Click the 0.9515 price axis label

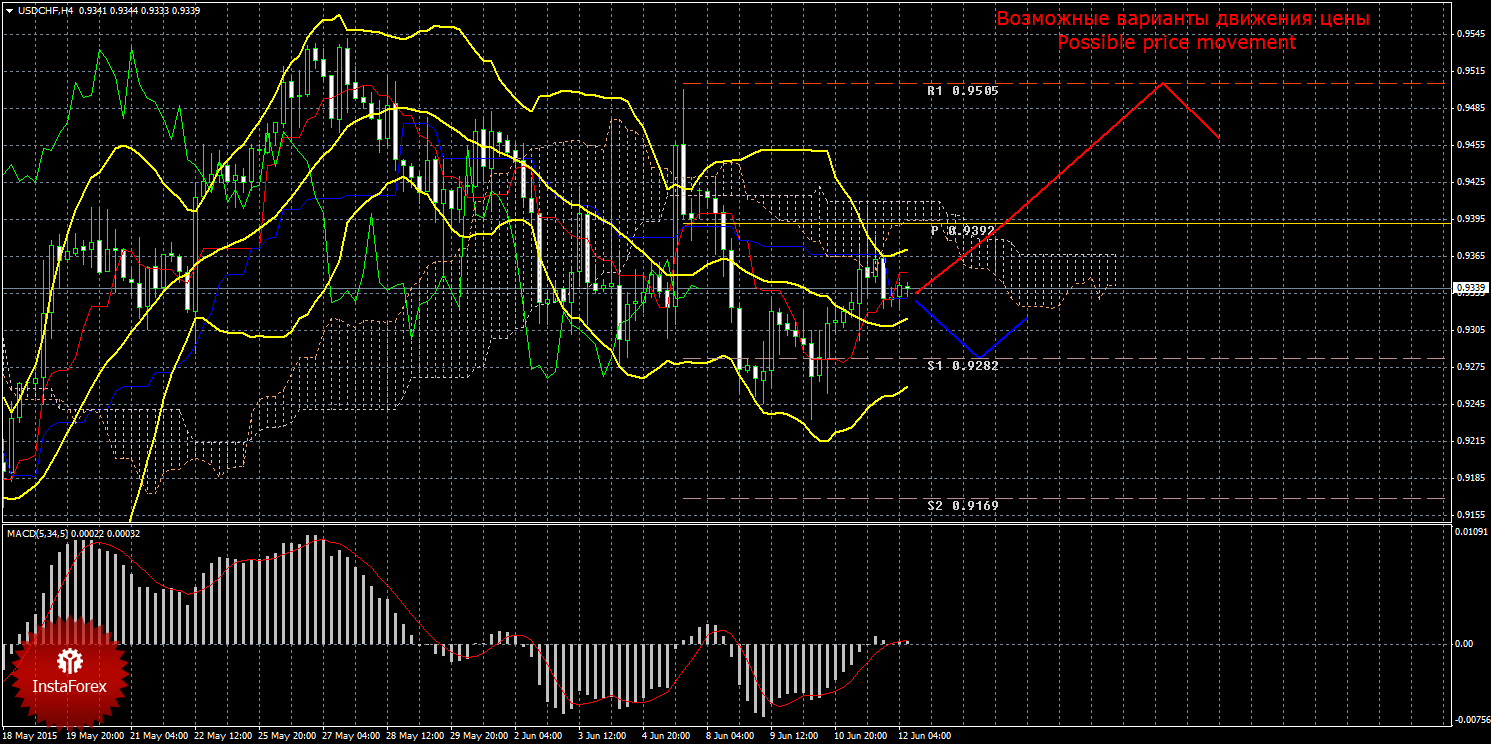coord(1469,71)
